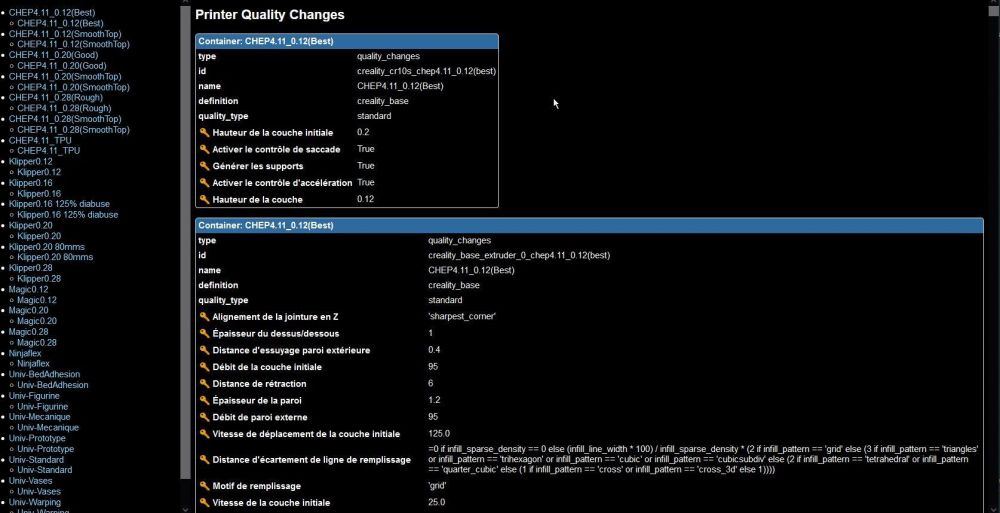This screenshot has width=1000, height=513.
Task: Click id value creality_base_extruder_0_chep4.11_0.12(best)
Action: click(x=518, y=255)
